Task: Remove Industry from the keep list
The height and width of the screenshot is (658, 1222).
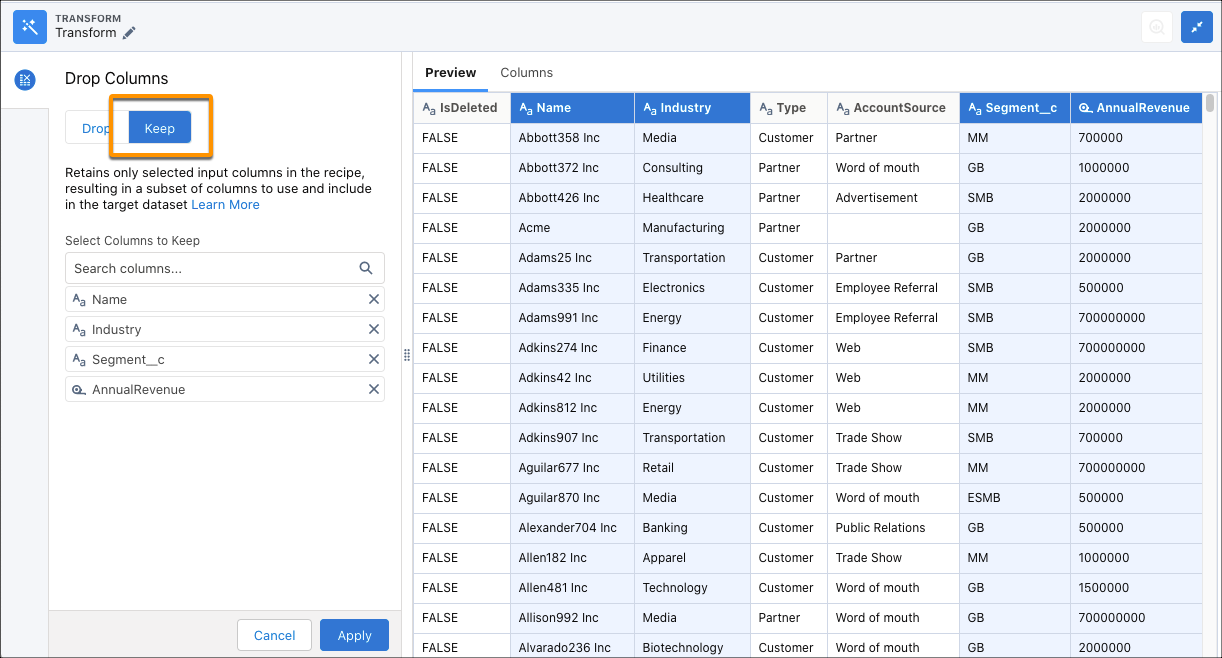Action: (374, 329)
